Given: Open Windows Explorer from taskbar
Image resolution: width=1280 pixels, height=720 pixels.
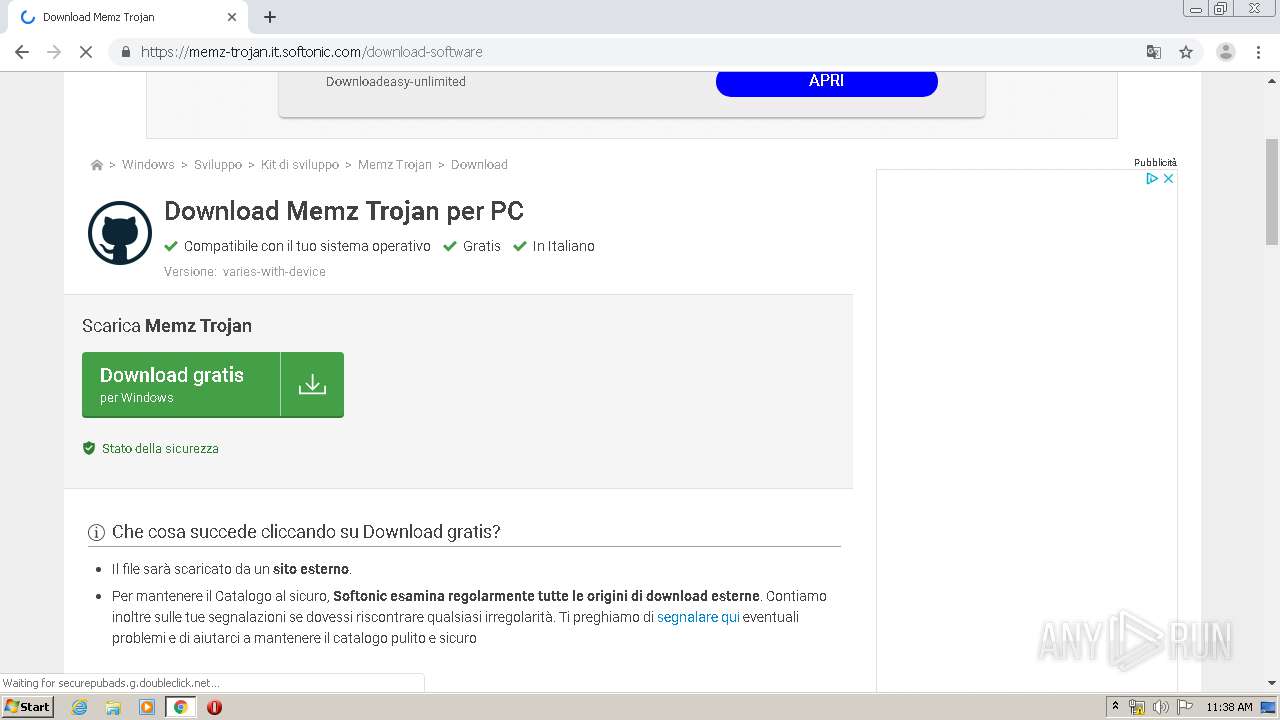Looking at the screenshot, I should point(113,707).
